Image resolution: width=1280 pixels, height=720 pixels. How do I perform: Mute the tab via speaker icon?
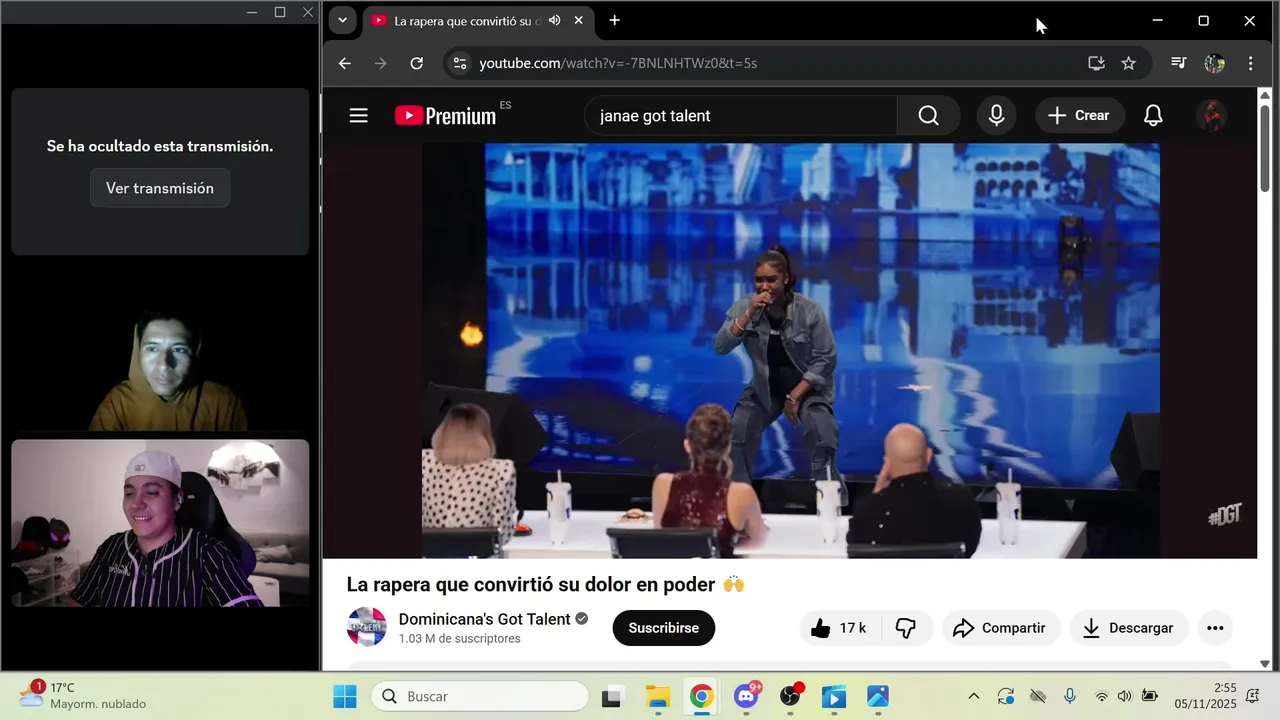[554, 20]
